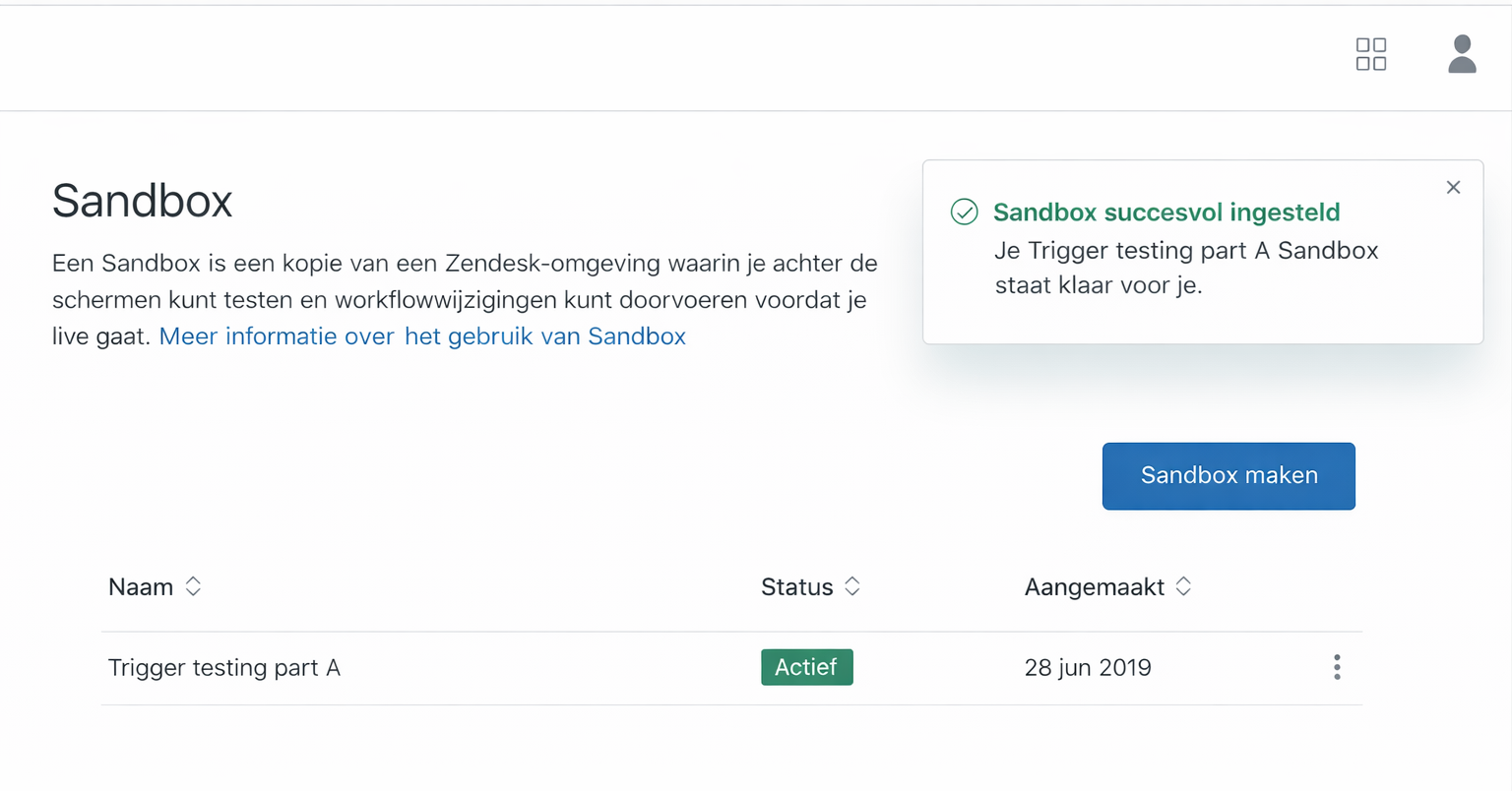
Task: Open the user profile avatar menu
Action: 1462,54
